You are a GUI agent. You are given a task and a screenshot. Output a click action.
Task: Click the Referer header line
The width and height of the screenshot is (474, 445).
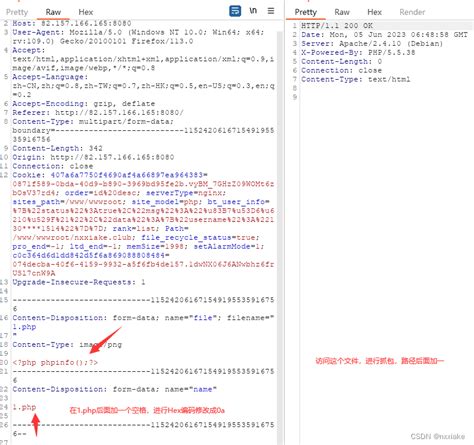[98, 113]
